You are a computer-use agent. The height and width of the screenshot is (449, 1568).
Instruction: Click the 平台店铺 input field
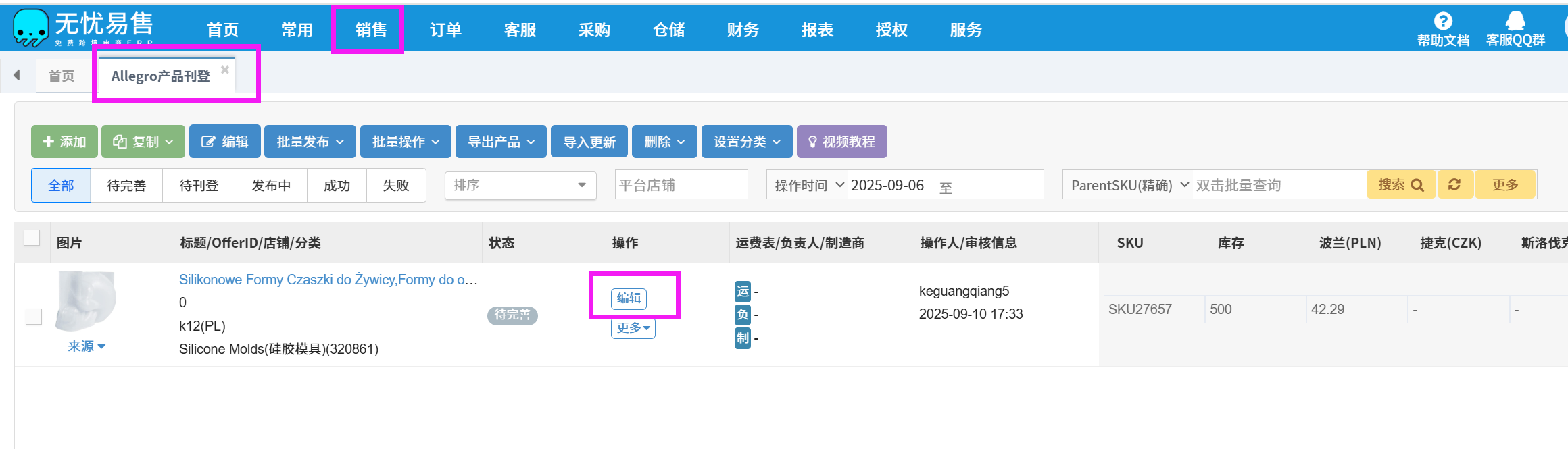[681, 185]
